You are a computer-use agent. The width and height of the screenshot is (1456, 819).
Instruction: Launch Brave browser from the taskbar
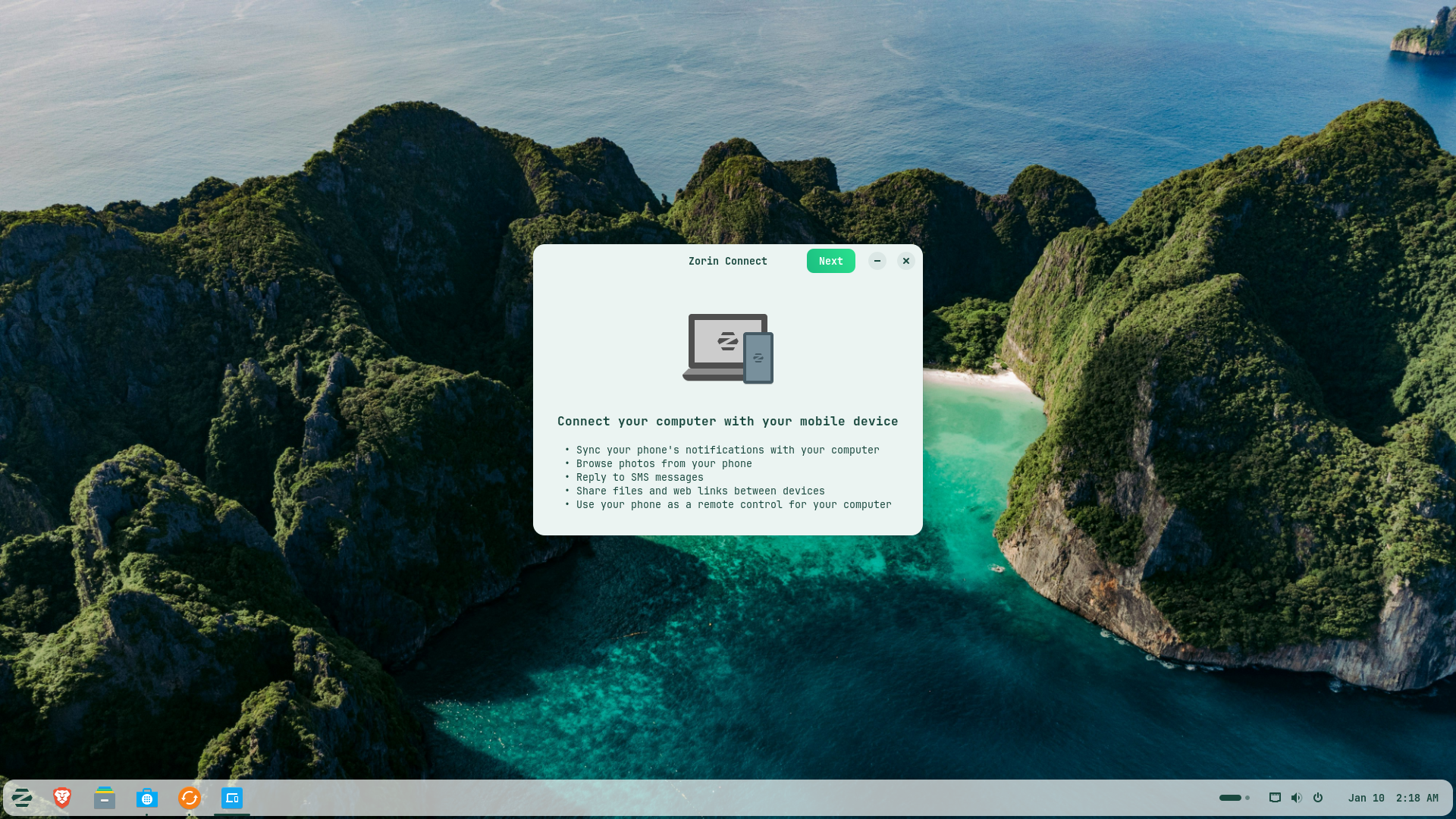pos(62,798)
